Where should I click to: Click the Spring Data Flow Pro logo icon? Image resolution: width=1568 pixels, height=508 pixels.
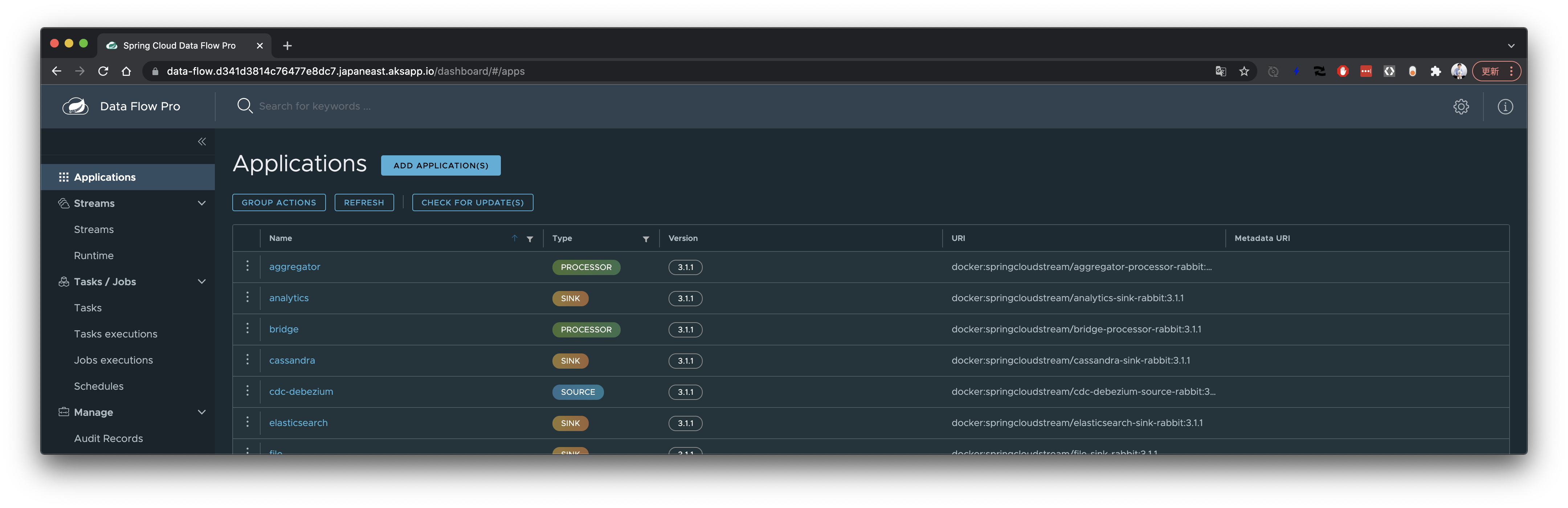[x=75, y=106]
